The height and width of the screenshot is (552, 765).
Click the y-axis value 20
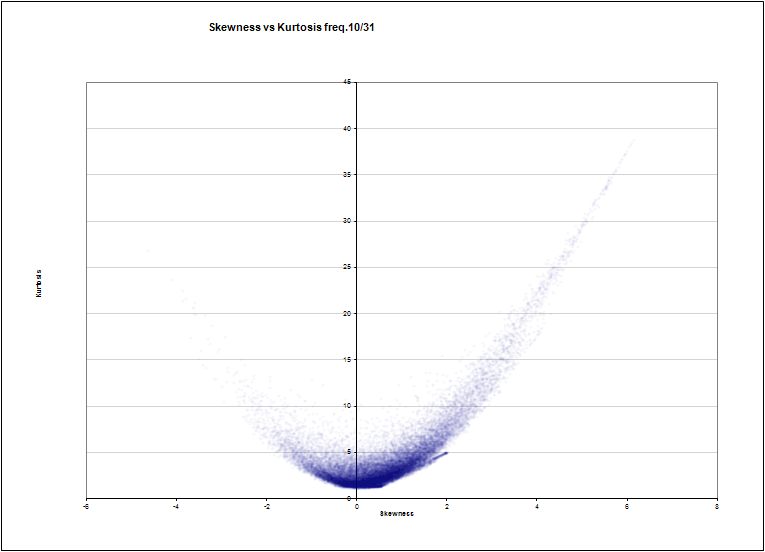pos(347,313)
